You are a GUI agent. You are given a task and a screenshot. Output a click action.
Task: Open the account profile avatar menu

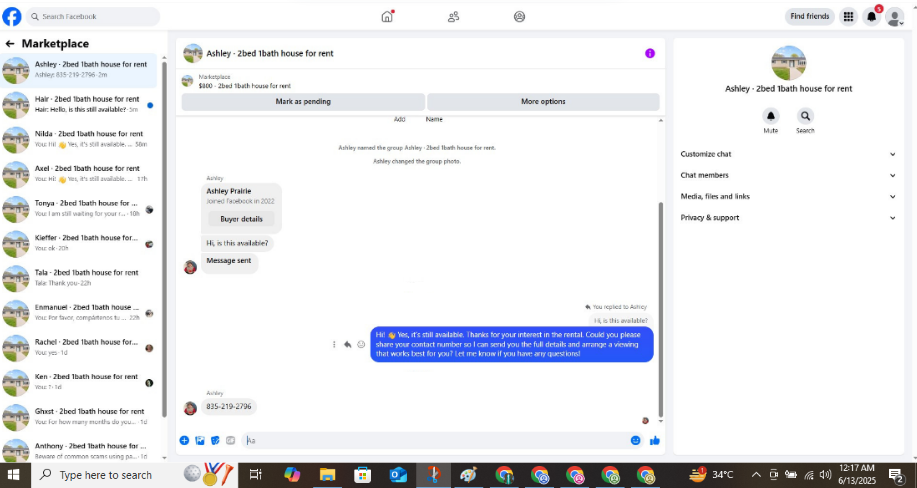tap(895, 17)
